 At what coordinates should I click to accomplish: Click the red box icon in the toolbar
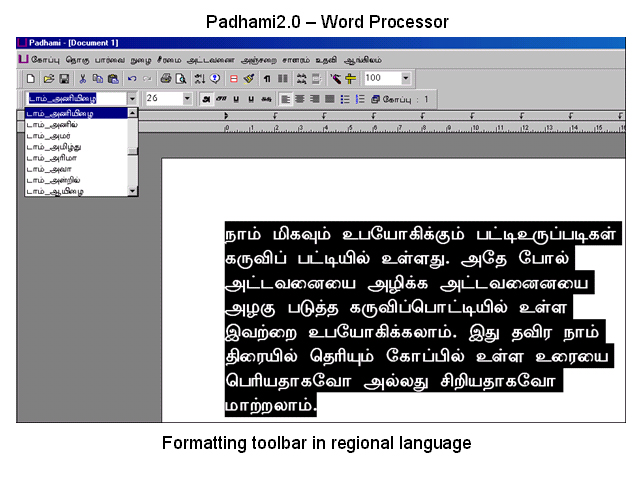[x=234, y=78]
